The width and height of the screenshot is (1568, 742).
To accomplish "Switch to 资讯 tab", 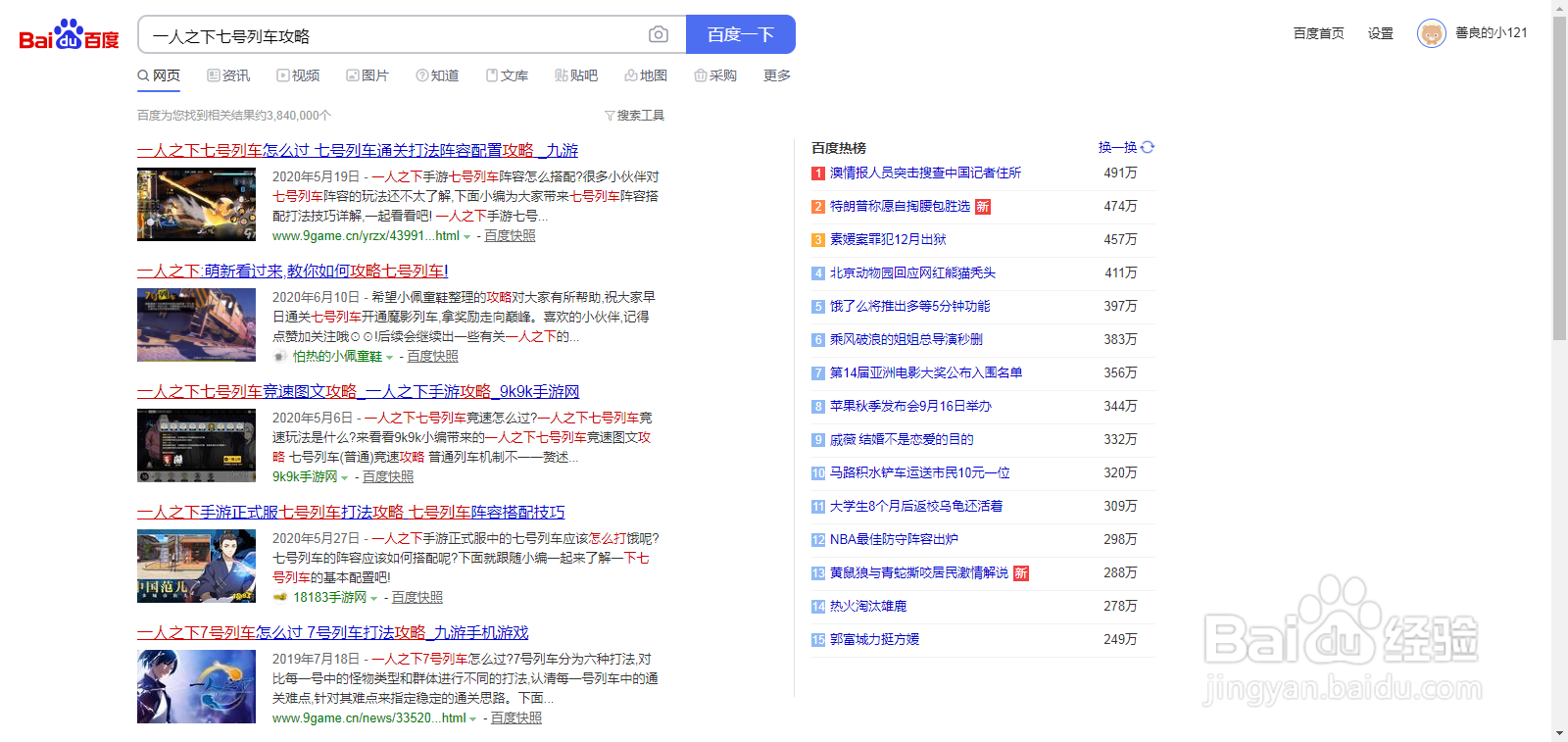I will [x=228, y=75].
